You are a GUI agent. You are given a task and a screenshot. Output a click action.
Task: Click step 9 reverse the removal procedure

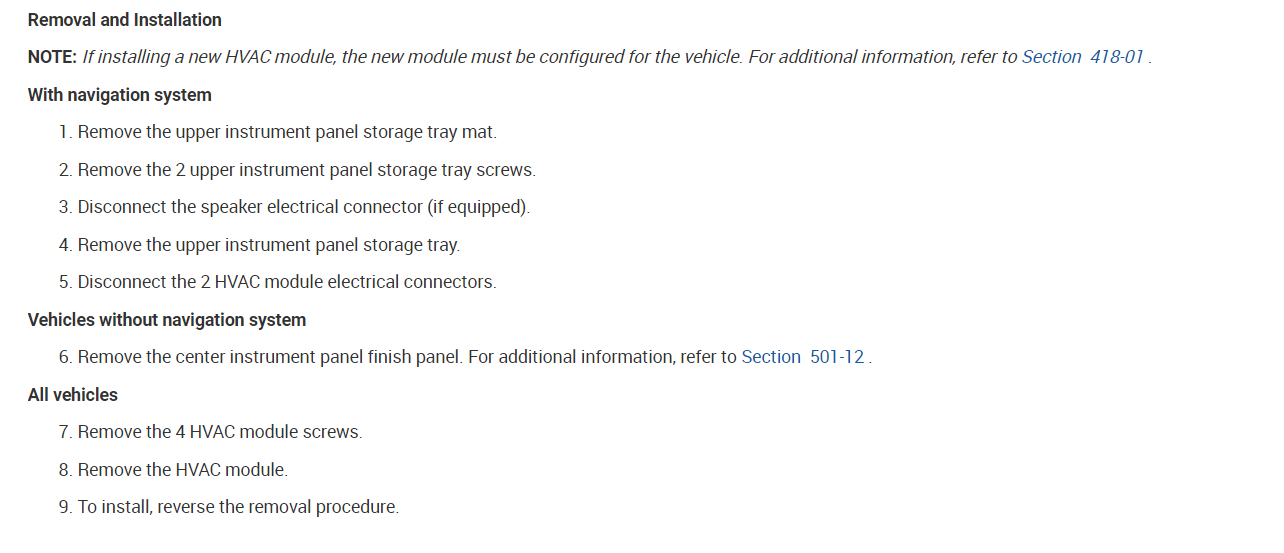pos(238,507)
